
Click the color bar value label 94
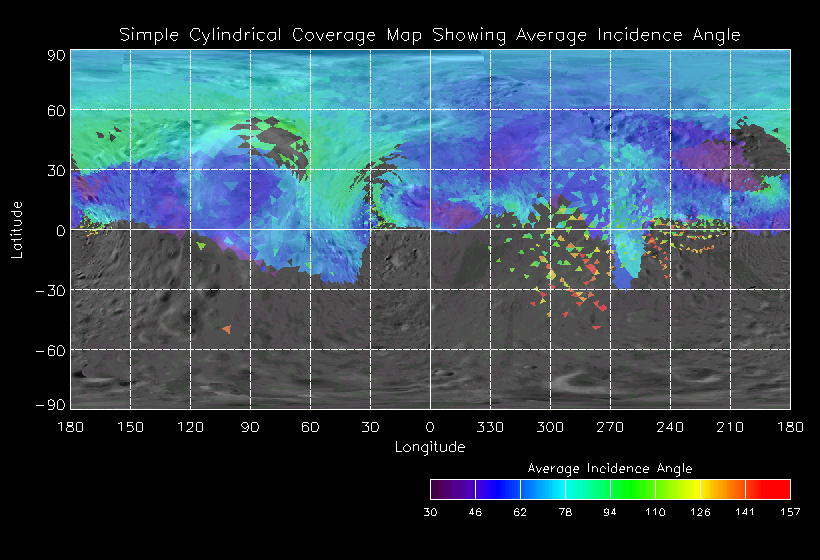pyautogui.click(x=610, y=512)
